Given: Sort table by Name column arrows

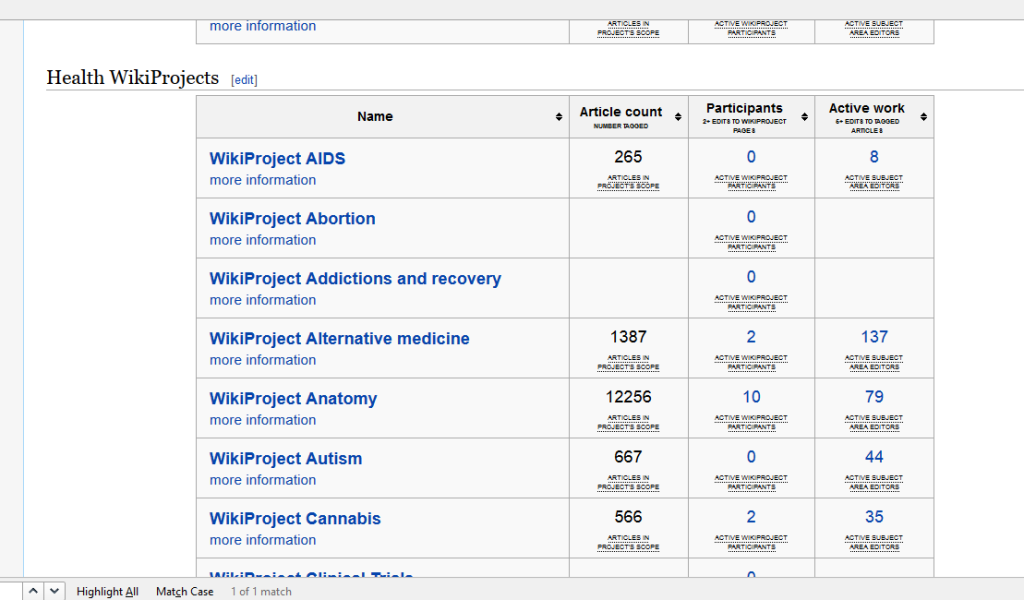Looking at the screenshot, I should (x=559, y=117).
